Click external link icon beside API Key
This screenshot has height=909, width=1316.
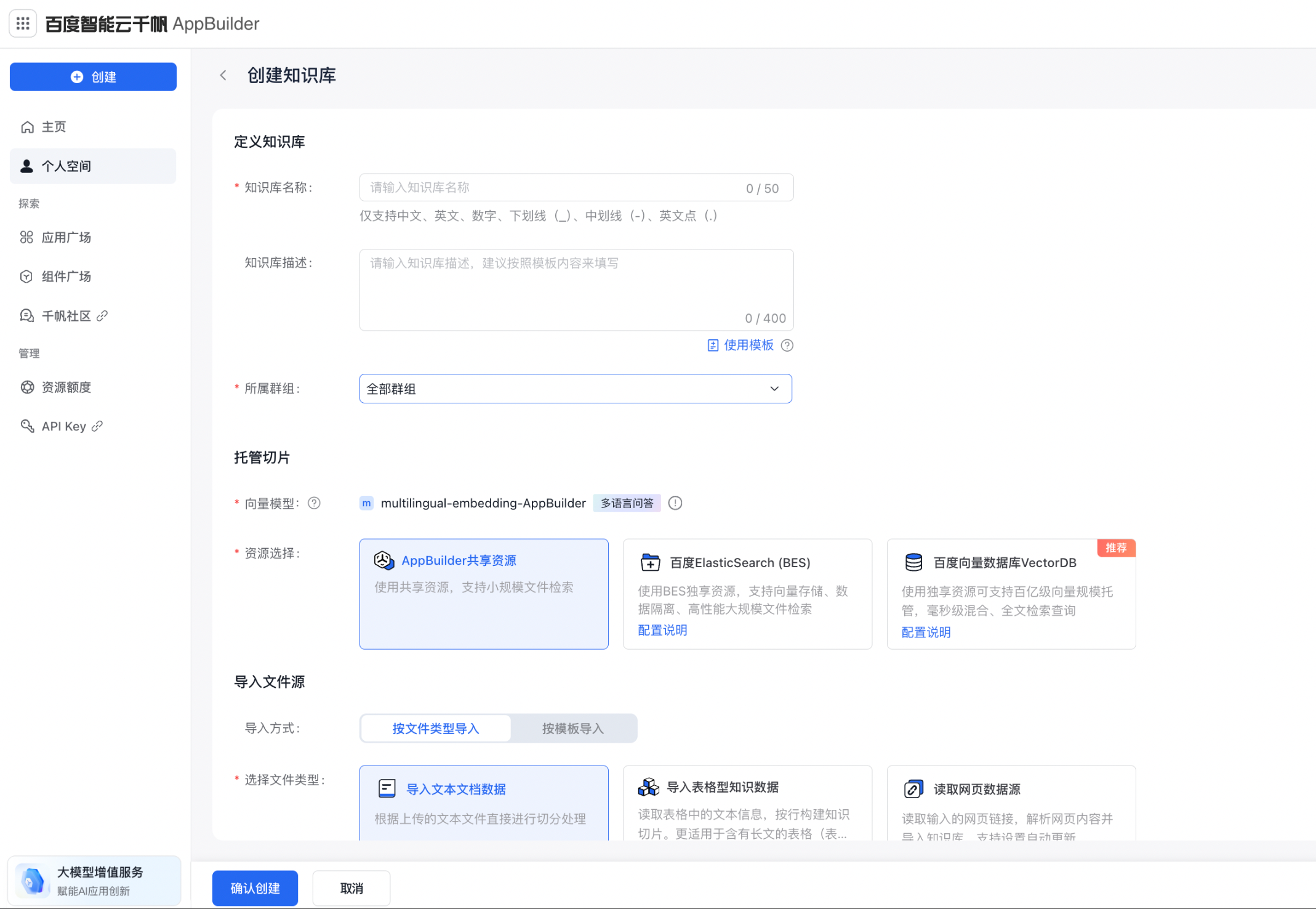pyautogui.click(x=97, y=426)
